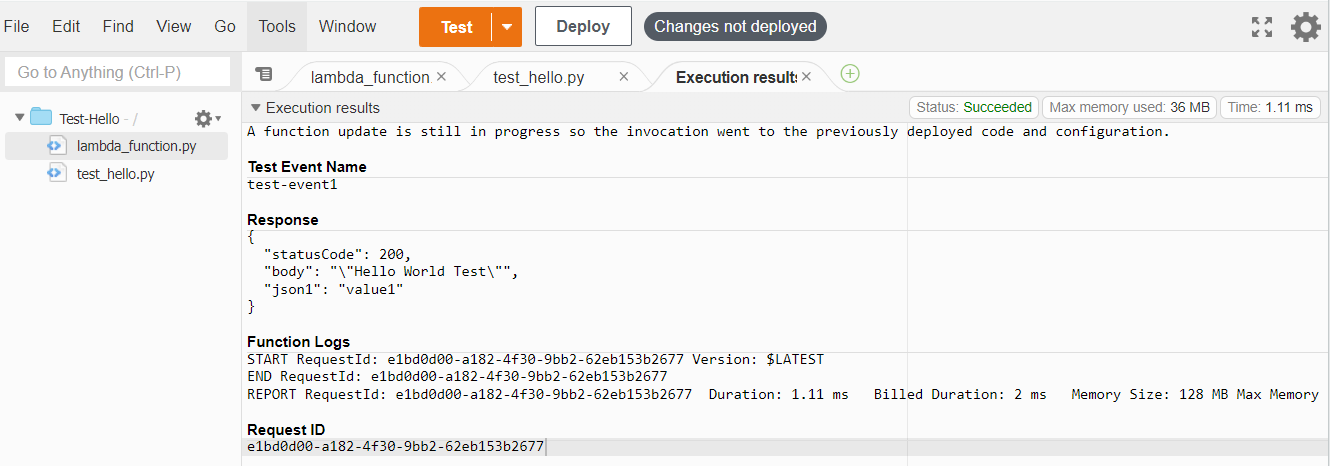Switch to the test_hello.py tab
1330x466 pixels.
click(x=540, y=77)
